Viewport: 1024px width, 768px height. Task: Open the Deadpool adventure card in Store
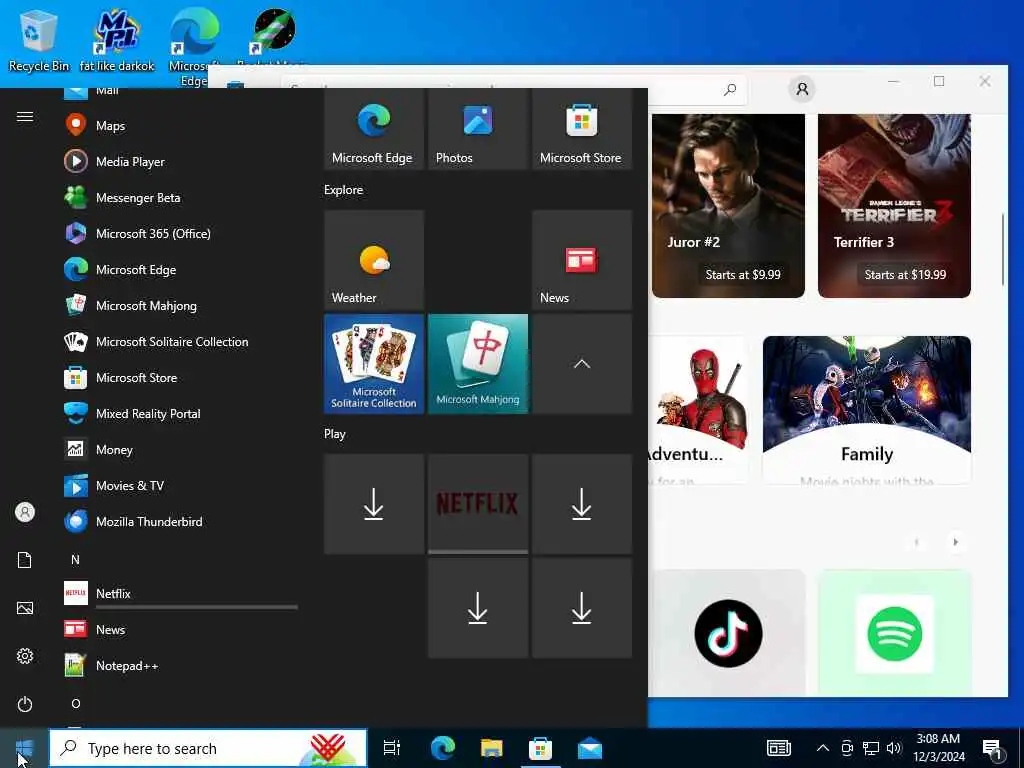(698, 410)
